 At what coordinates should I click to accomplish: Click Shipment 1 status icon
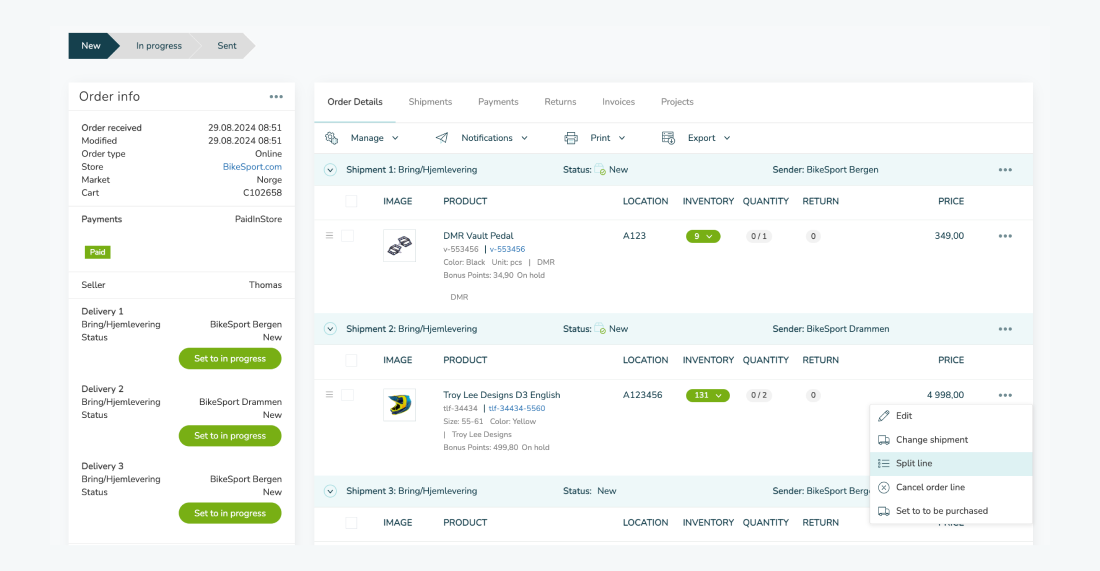pyautogui.click(x=600, y=170)
